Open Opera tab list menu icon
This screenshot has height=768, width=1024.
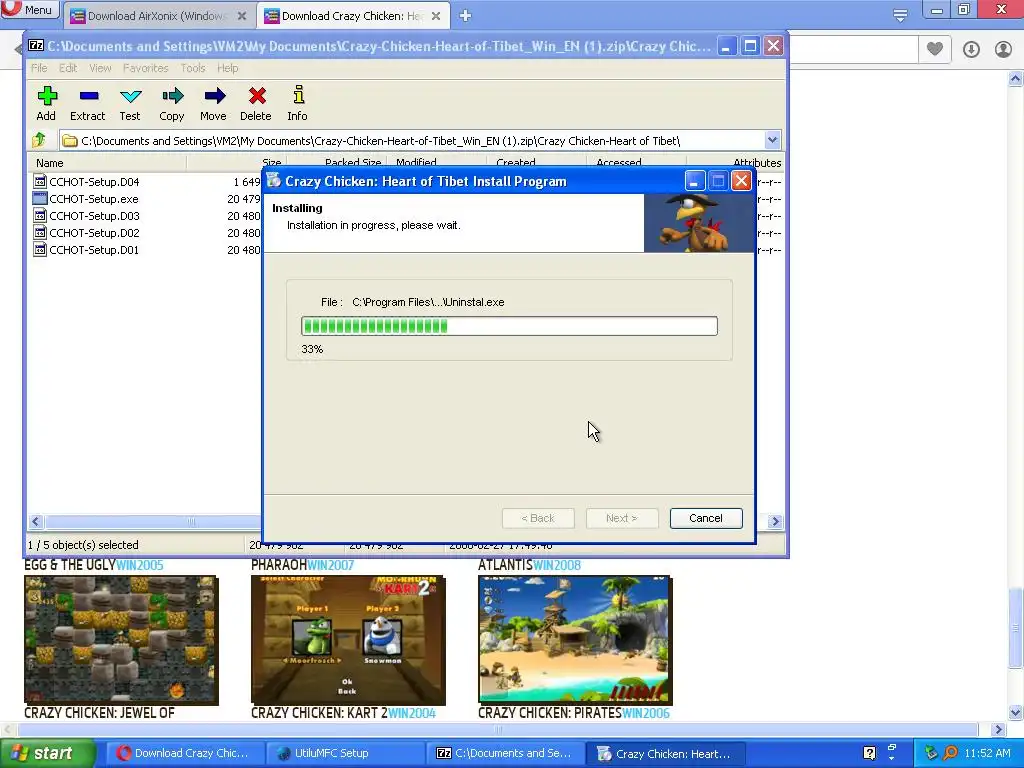(900, 15)
